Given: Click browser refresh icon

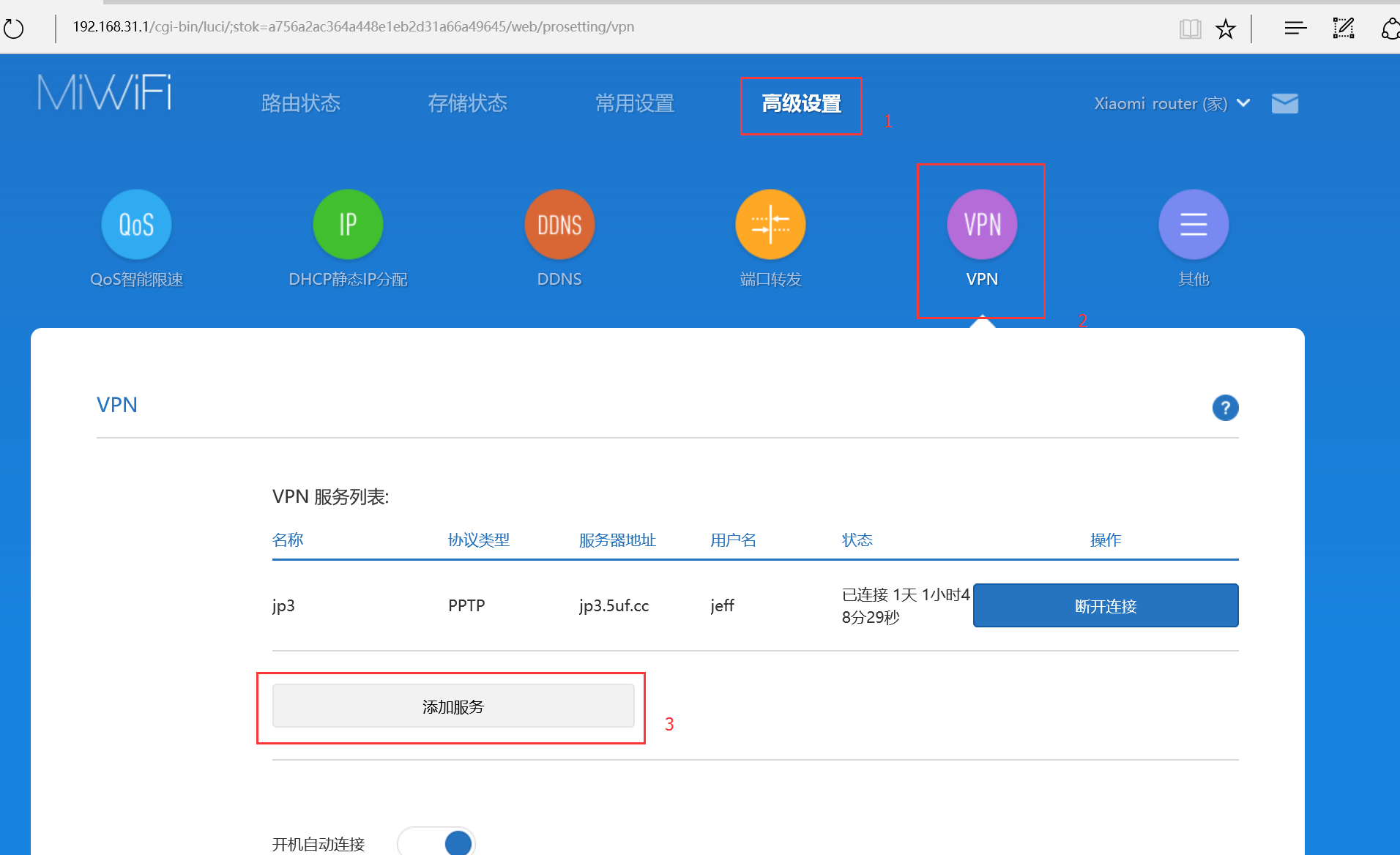Looking at the screenshot, I should coord(14,29).
